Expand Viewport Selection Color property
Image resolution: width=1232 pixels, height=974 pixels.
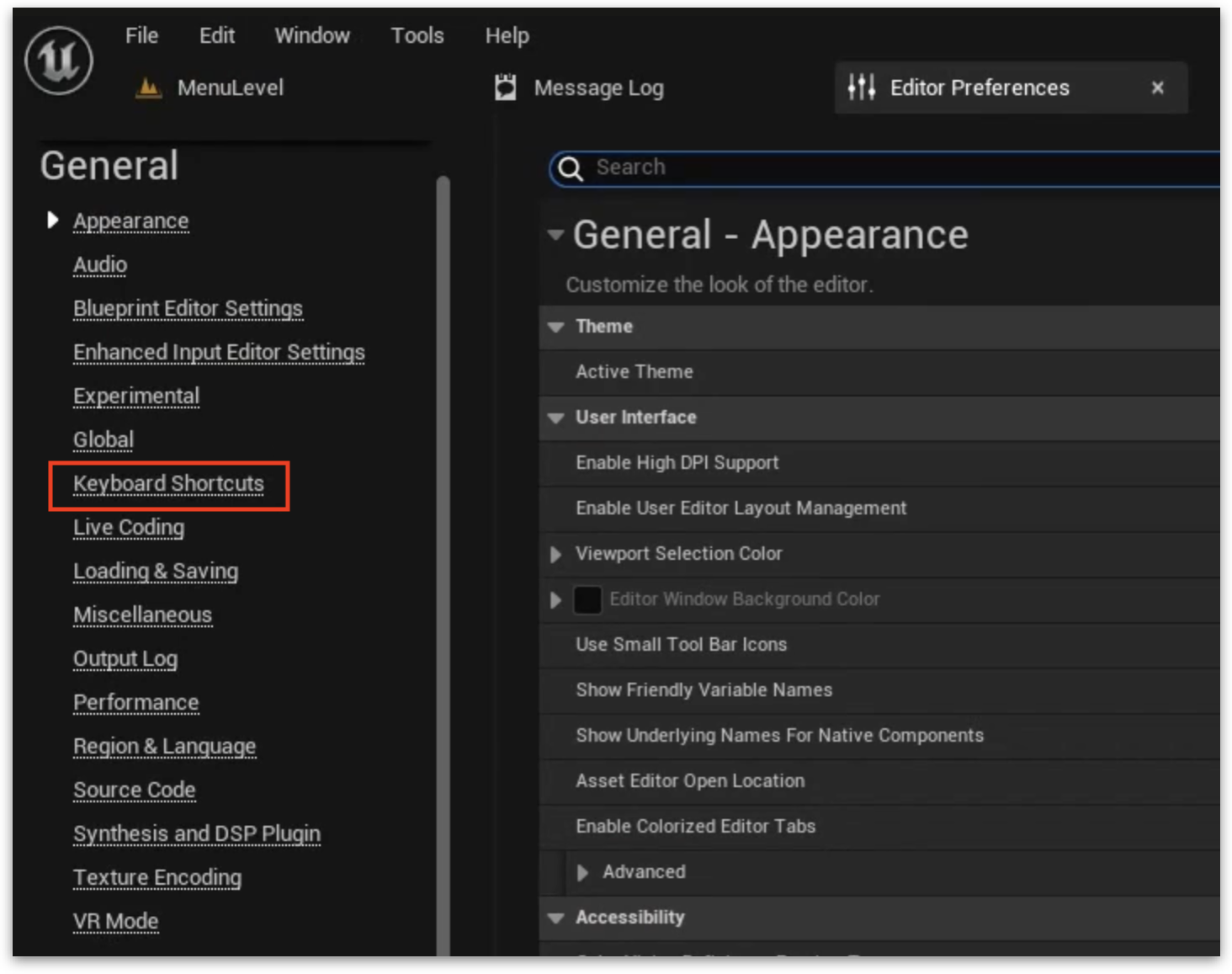[555, 554]
